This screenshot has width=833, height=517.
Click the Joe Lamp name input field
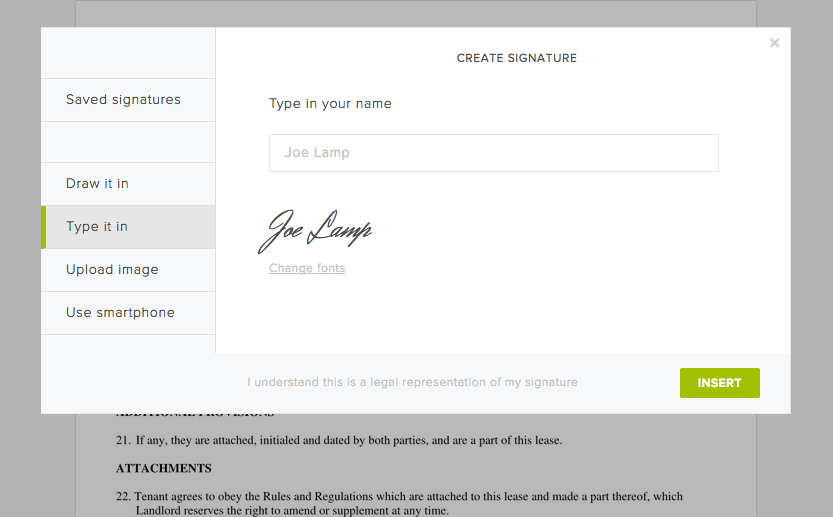click(x=494, y=153)
